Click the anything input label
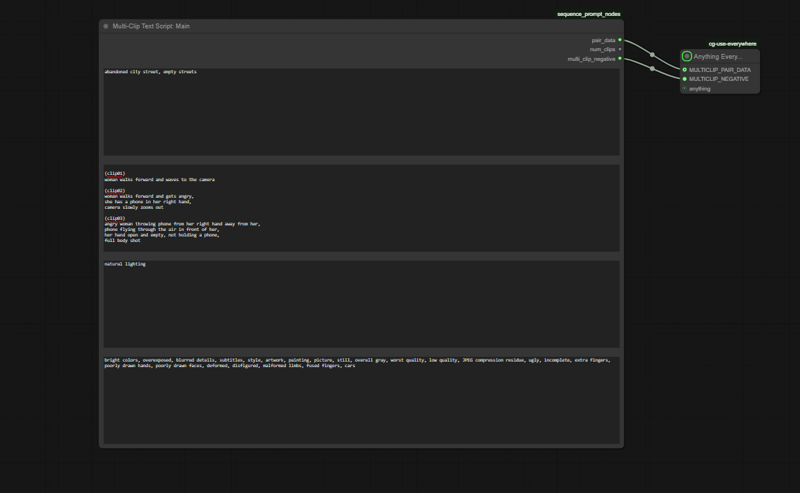This screenshot has height=493, width=800. click(699, 89)
